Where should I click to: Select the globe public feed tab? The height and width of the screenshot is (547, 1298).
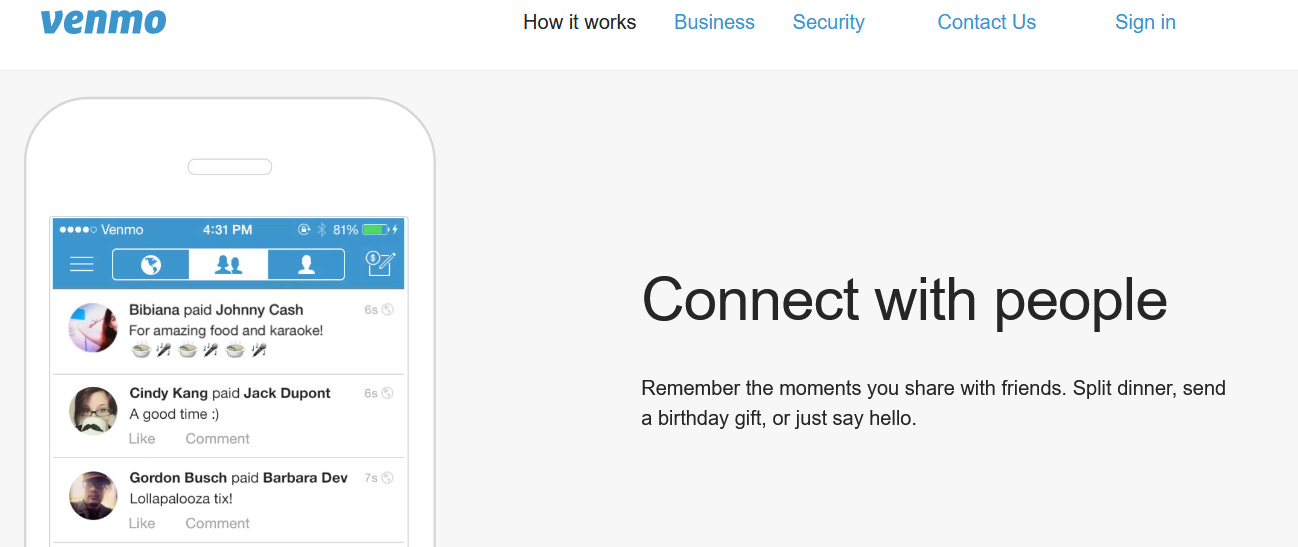point(151,264)
